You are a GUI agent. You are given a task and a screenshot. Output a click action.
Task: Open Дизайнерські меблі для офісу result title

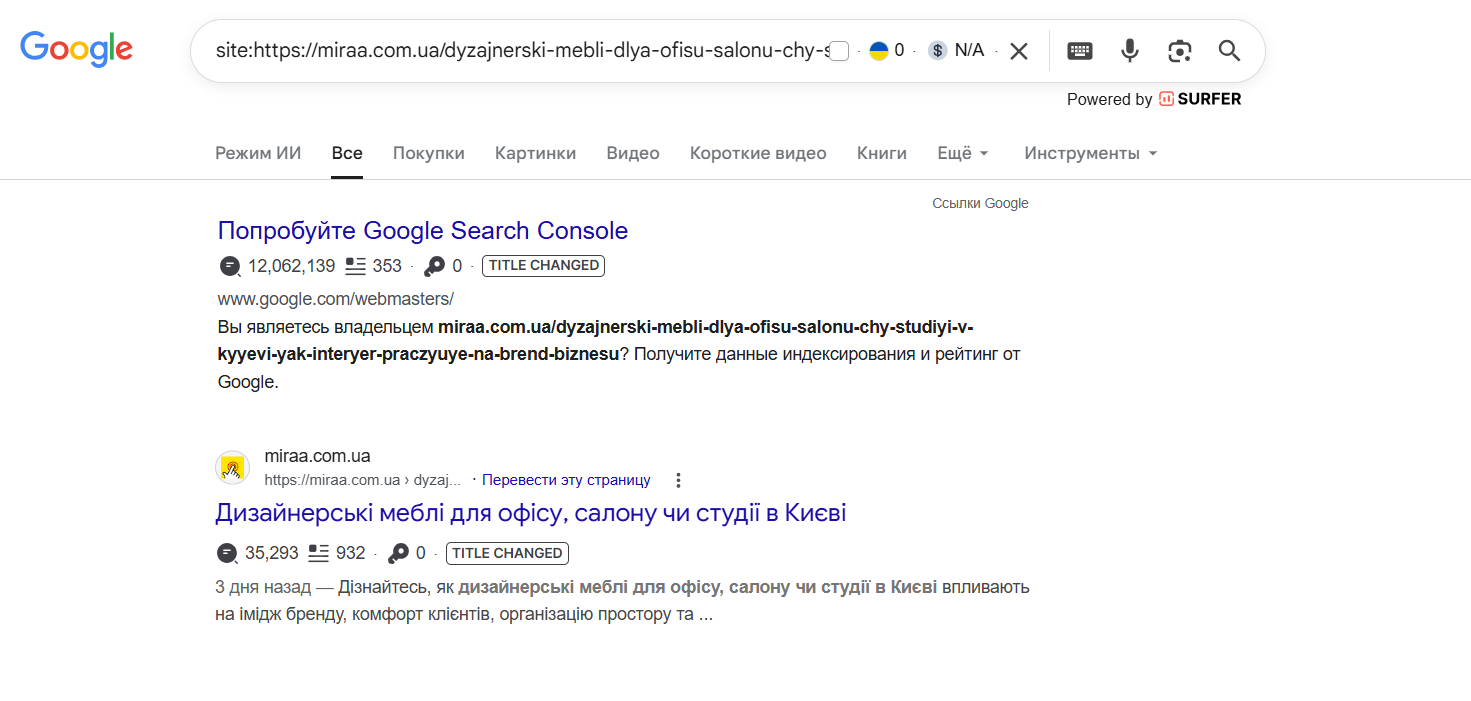[531, 513]
